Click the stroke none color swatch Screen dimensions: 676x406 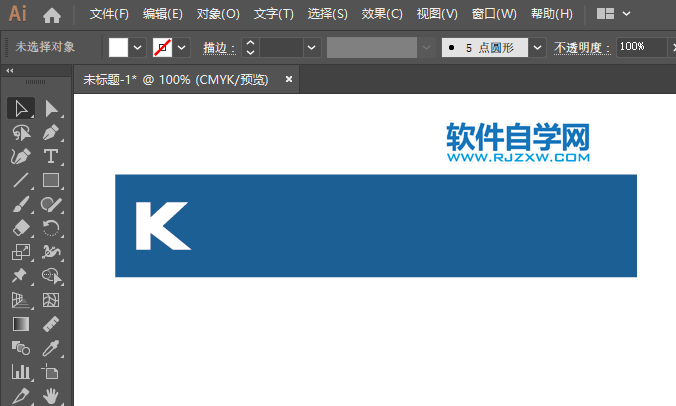pyautogui.click(x=163, y=47)
